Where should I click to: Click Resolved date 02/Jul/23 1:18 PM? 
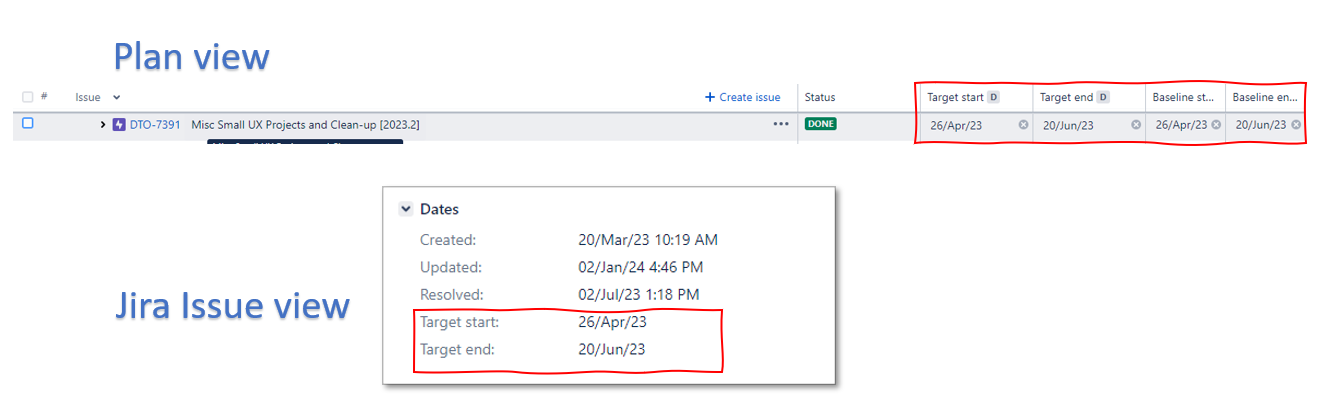pyautogui.click(x=639, y=295)
